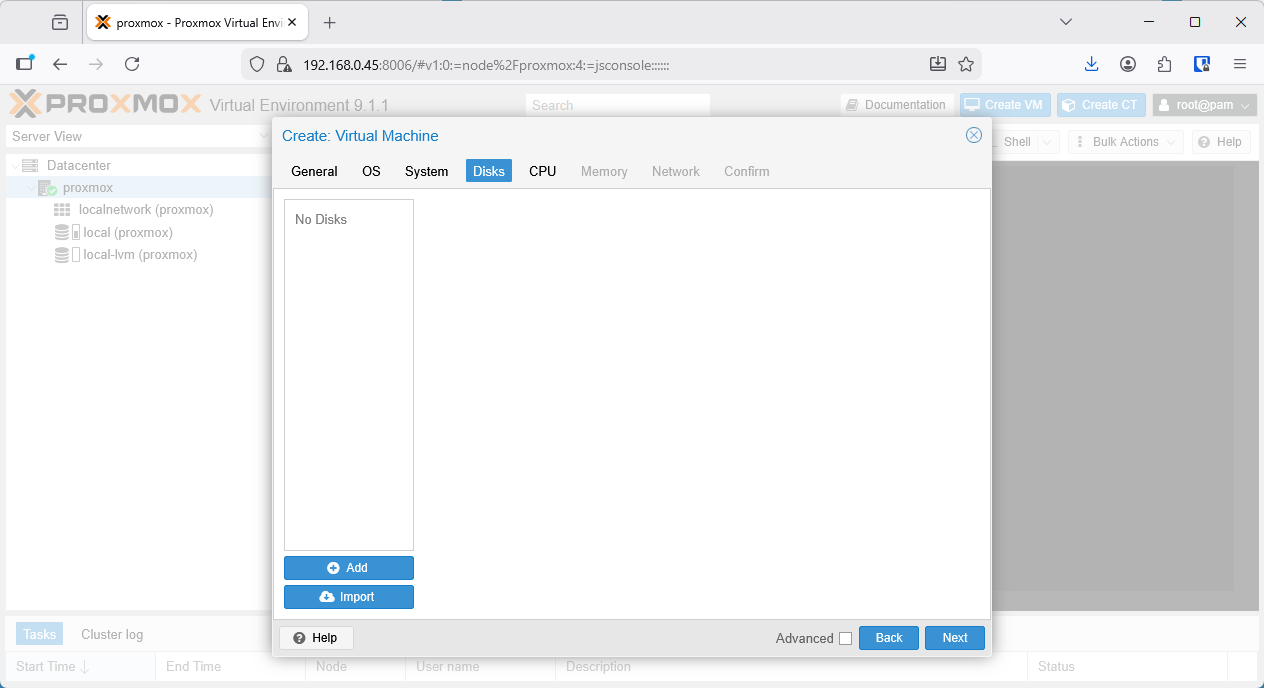1264x688 pixels.
Task: Click the site security shield icon
Action: (x=257, y=64)
